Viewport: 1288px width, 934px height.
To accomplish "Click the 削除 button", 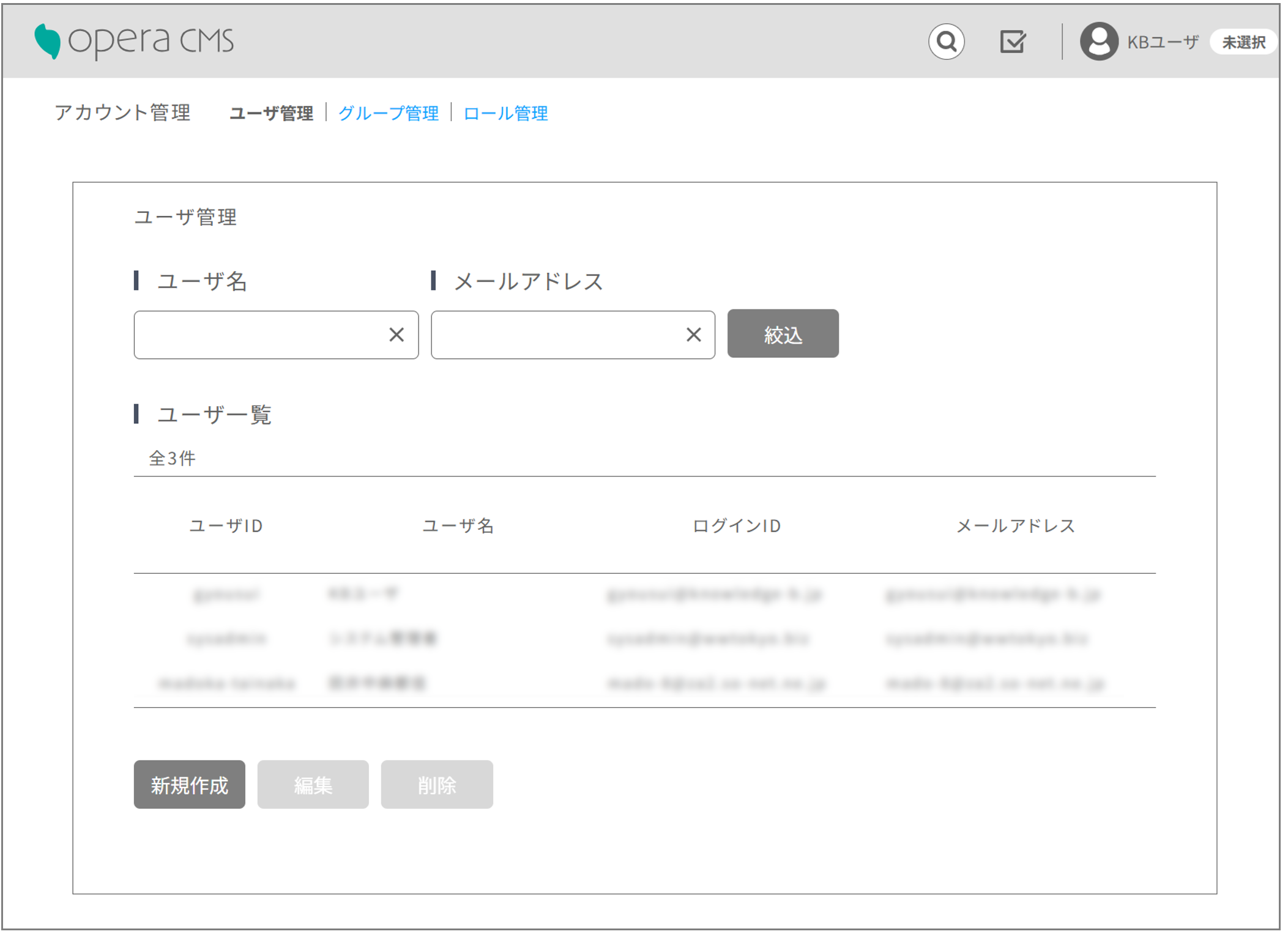I will click(436, 785).
